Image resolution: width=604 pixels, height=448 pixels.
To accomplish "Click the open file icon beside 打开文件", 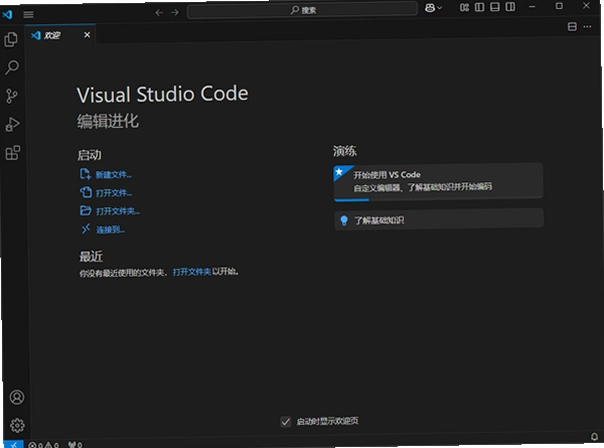I will tap(86, 192).
